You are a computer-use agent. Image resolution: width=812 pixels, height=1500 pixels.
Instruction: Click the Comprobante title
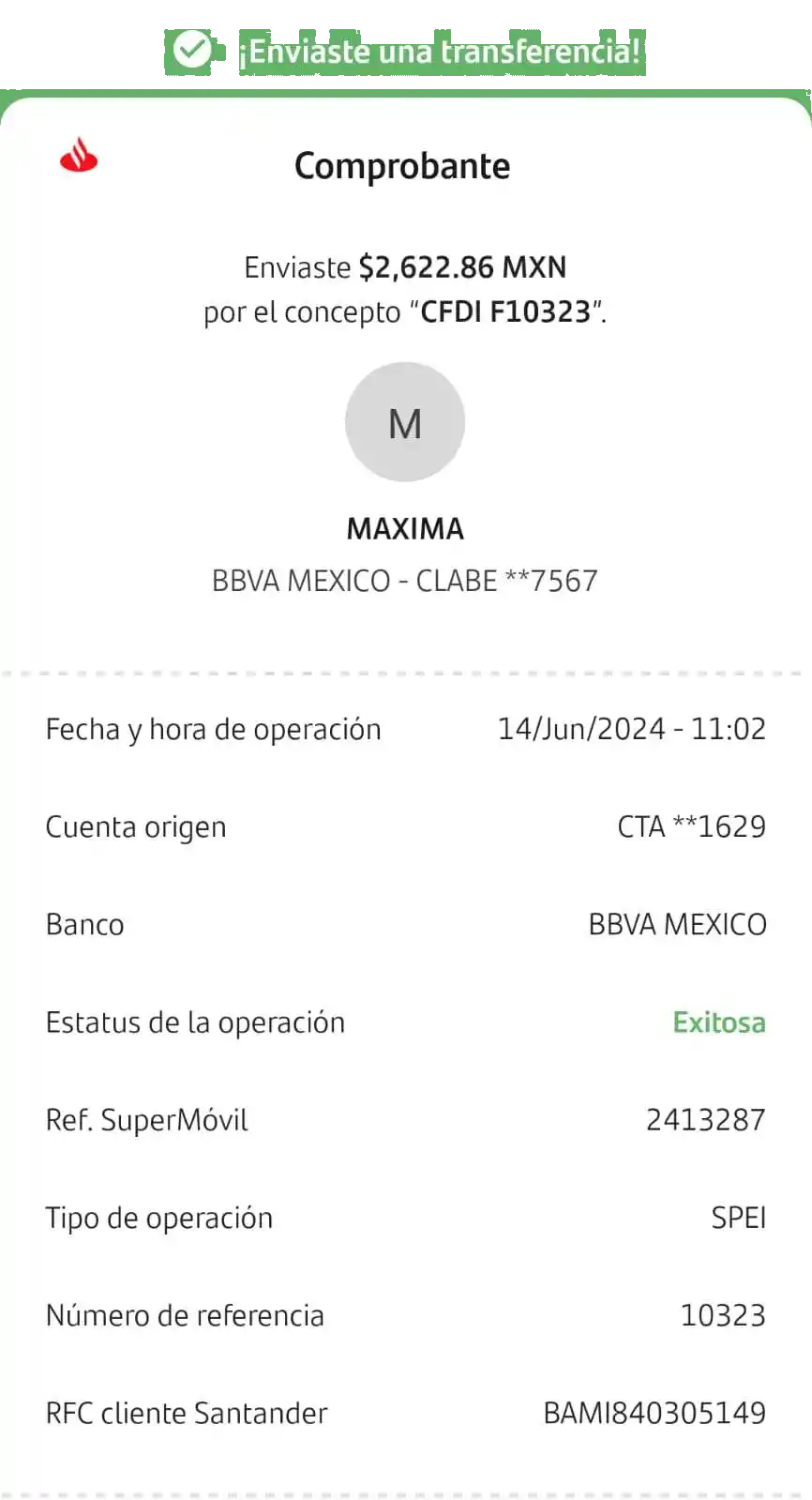[402, 166]
